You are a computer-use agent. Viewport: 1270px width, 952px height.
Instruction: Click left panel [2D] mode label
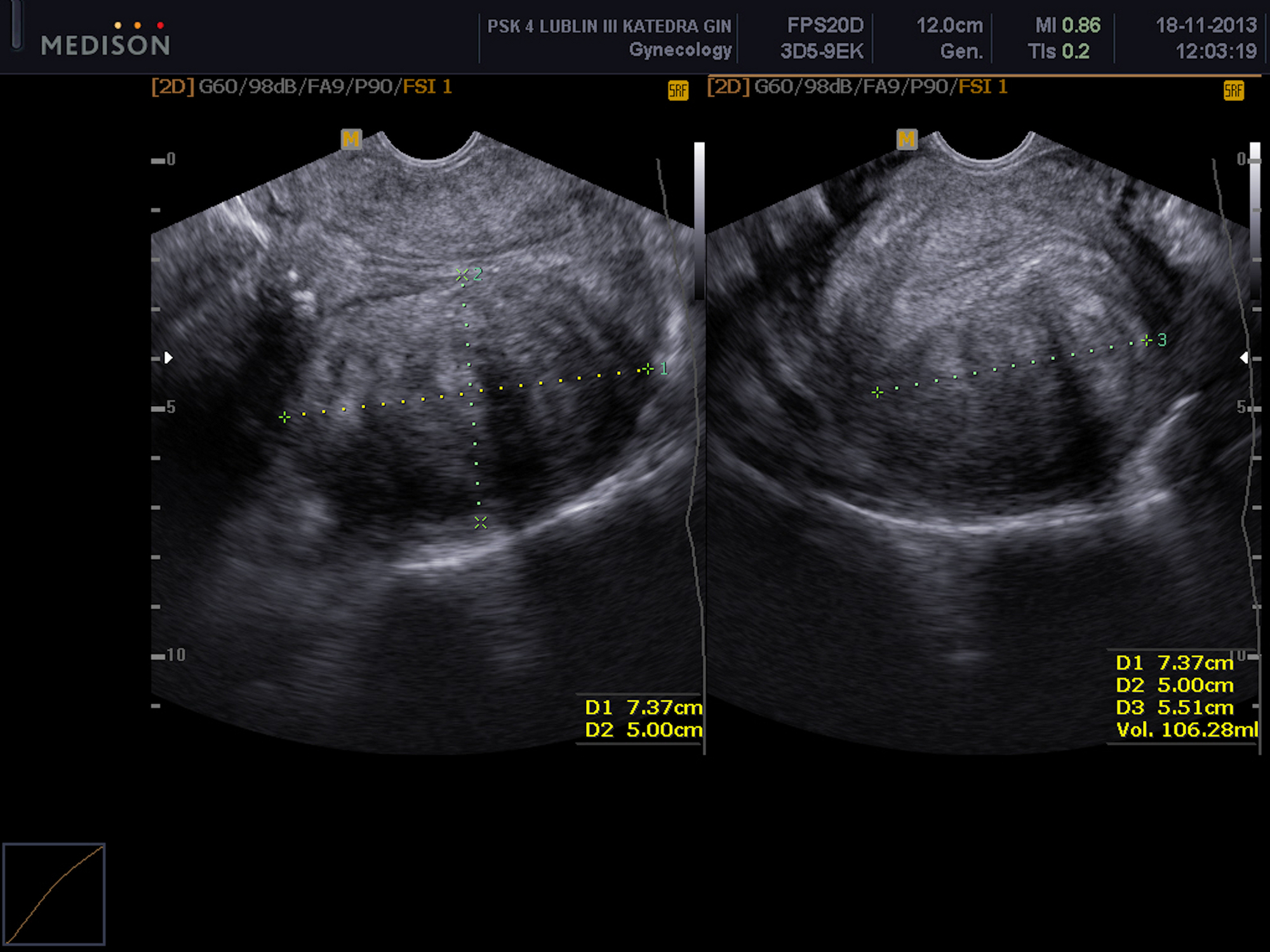173,86
